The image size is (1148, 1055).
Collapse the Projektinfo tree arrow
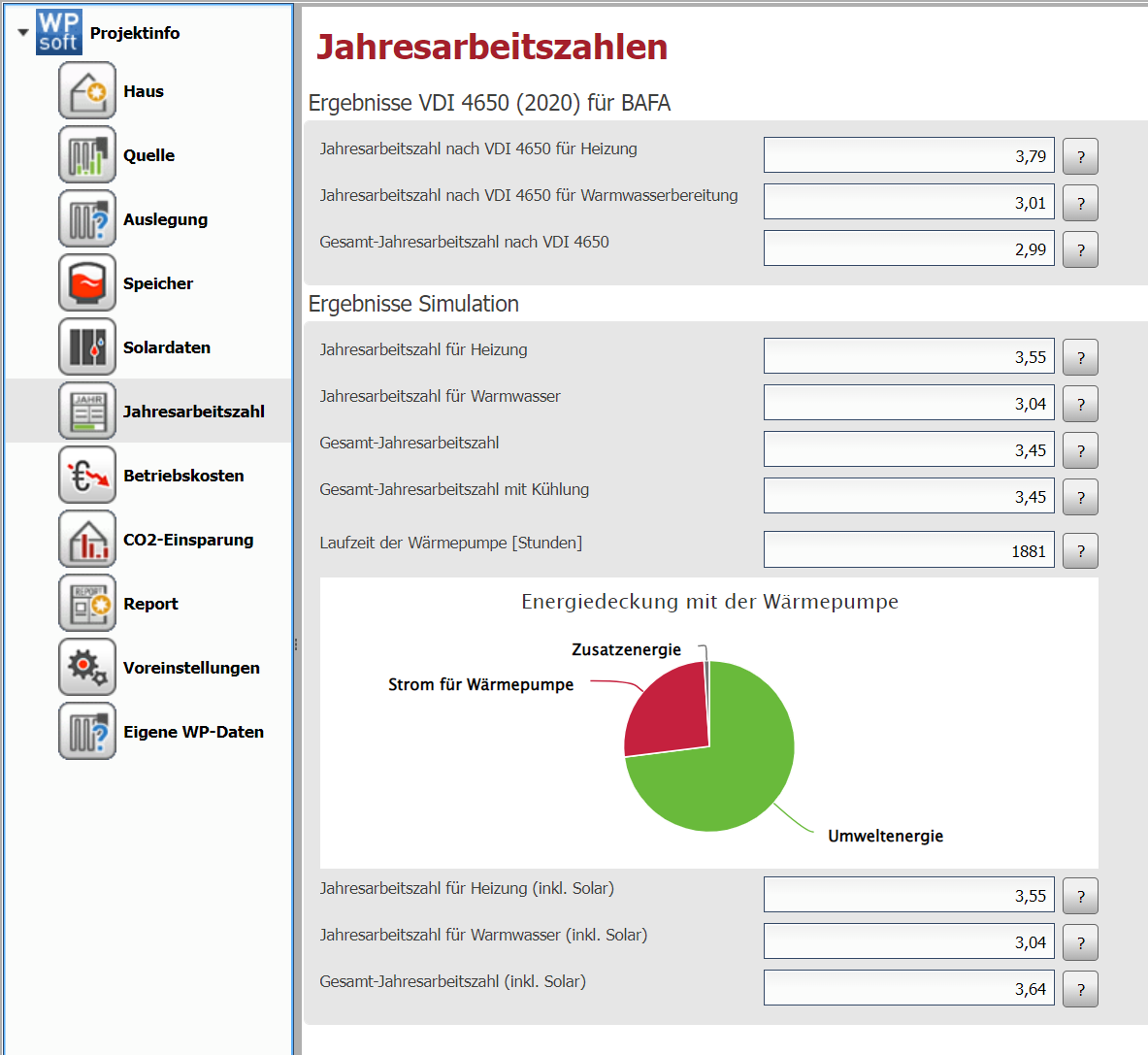point(23,33)
